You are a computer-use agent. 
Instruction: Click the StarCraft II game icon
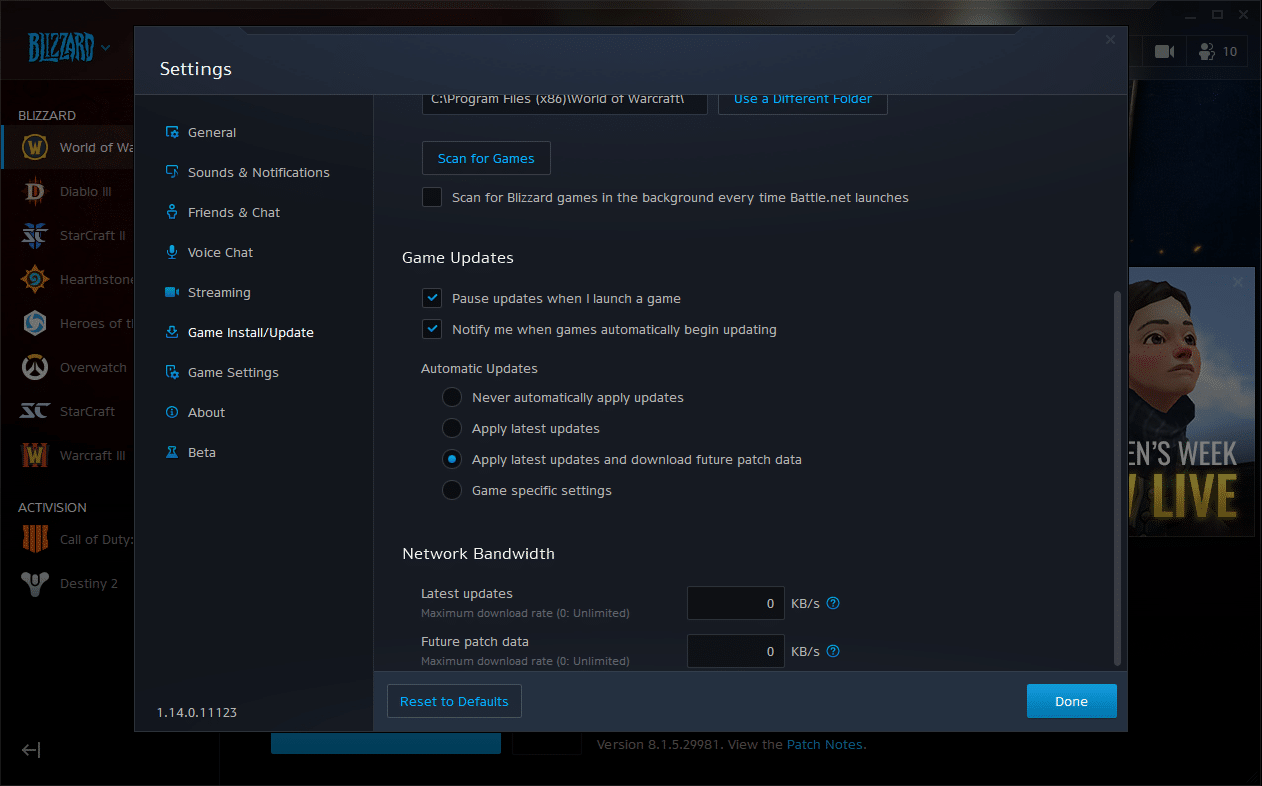[x=35, y=235]
